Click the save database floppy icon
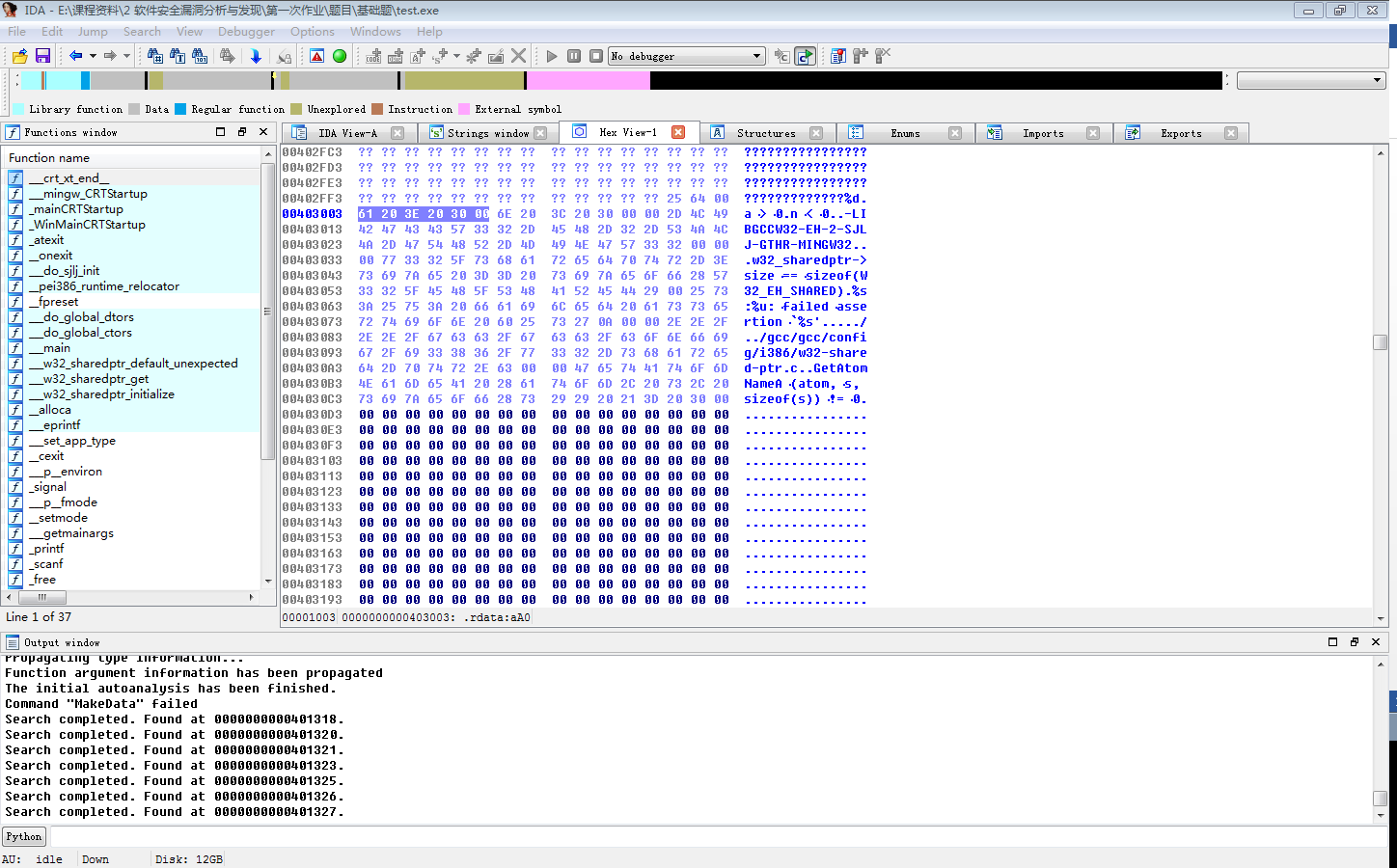Viewport: 1397px width, 868px height. click(x=42, y=56)
